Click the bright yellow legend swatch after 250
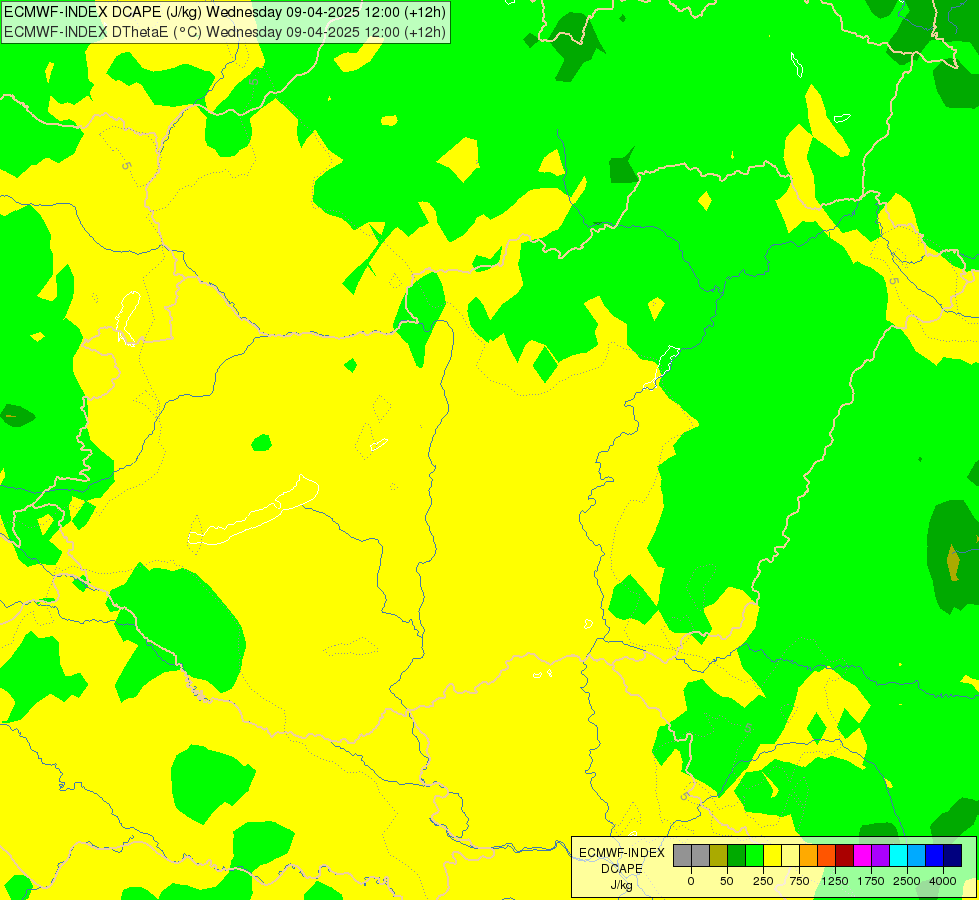This screenshot has height=900, width=979. coord(773,856)
